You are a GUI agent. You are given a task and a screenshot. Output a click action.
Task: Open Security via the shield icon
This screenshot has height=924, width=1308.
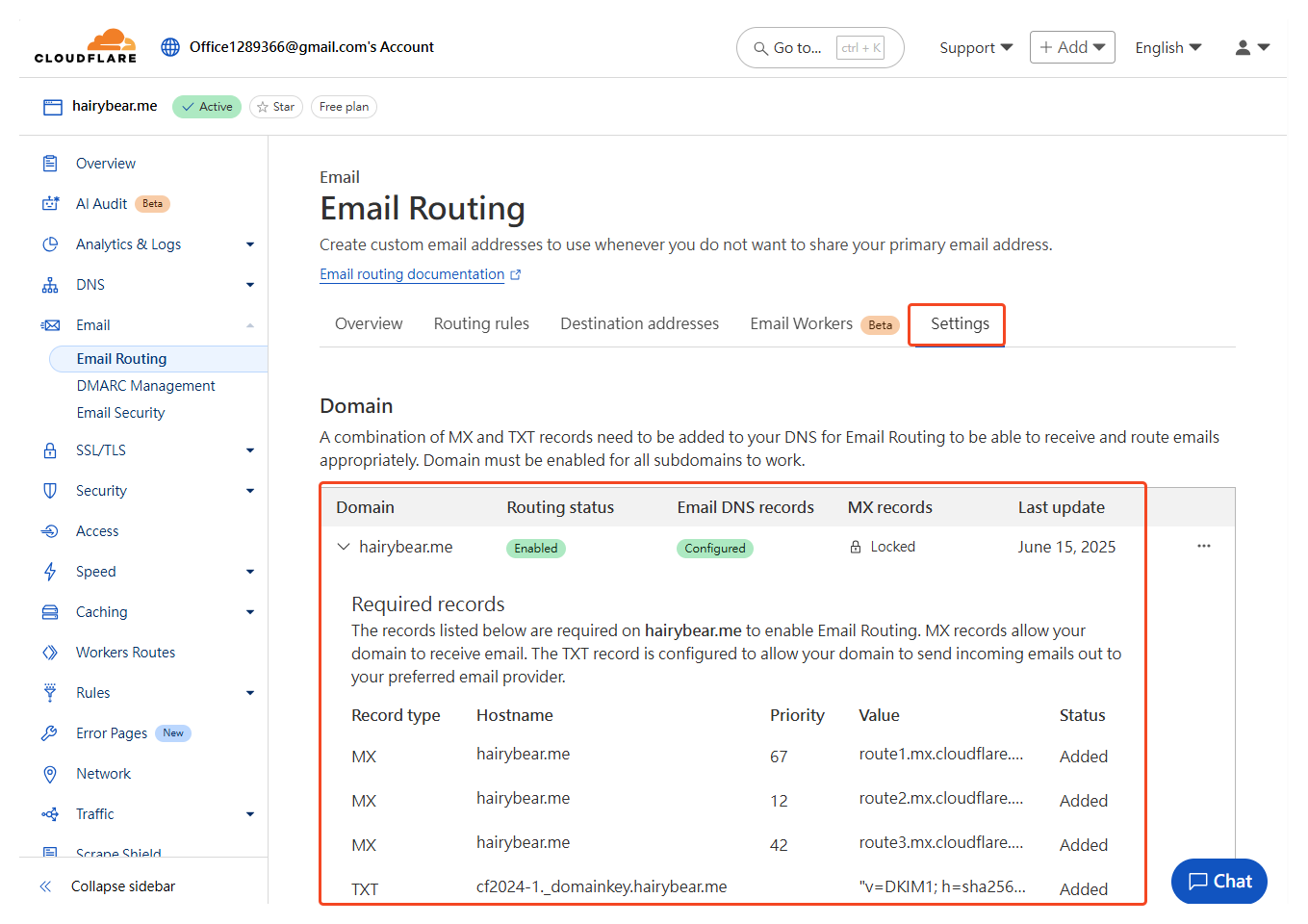[x=49, y=490]
